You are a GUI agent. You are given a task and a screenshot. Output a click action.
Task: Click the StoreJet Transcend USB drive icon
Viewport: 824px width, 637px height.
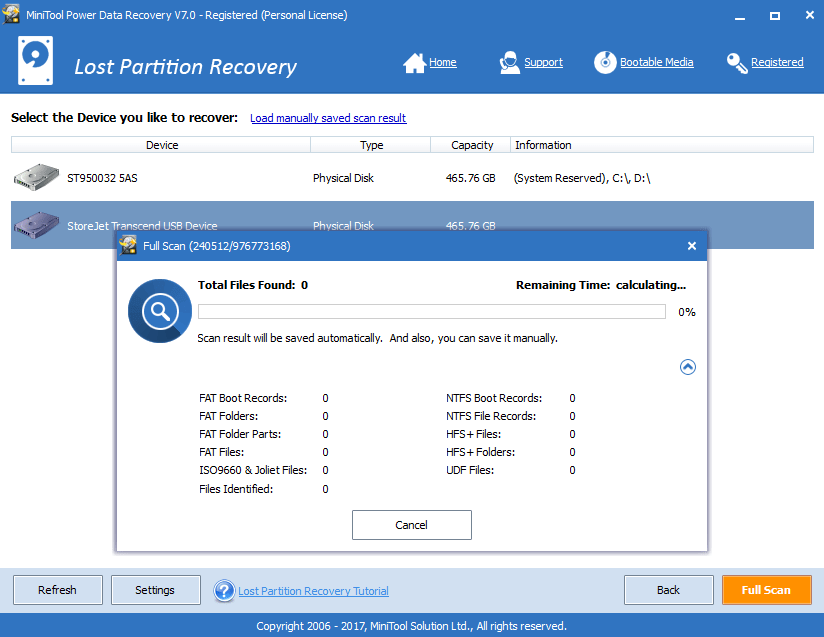(x=36, y=225)
